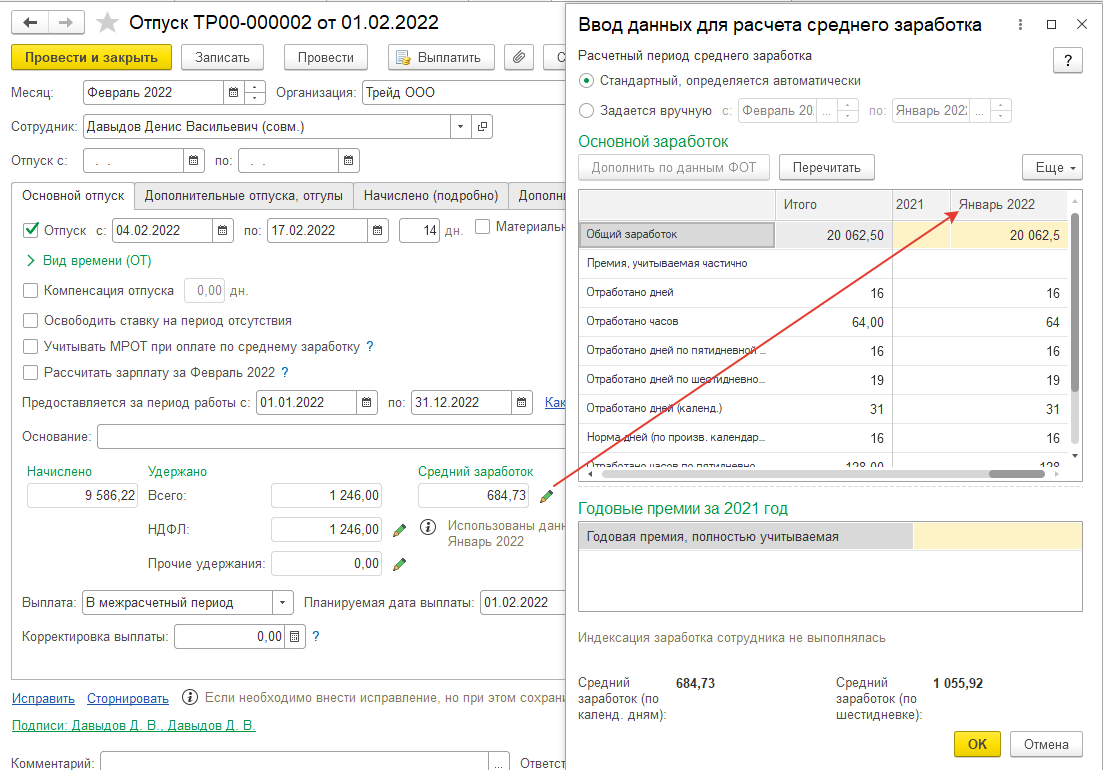Click the Основание input field

coord(332,437)
